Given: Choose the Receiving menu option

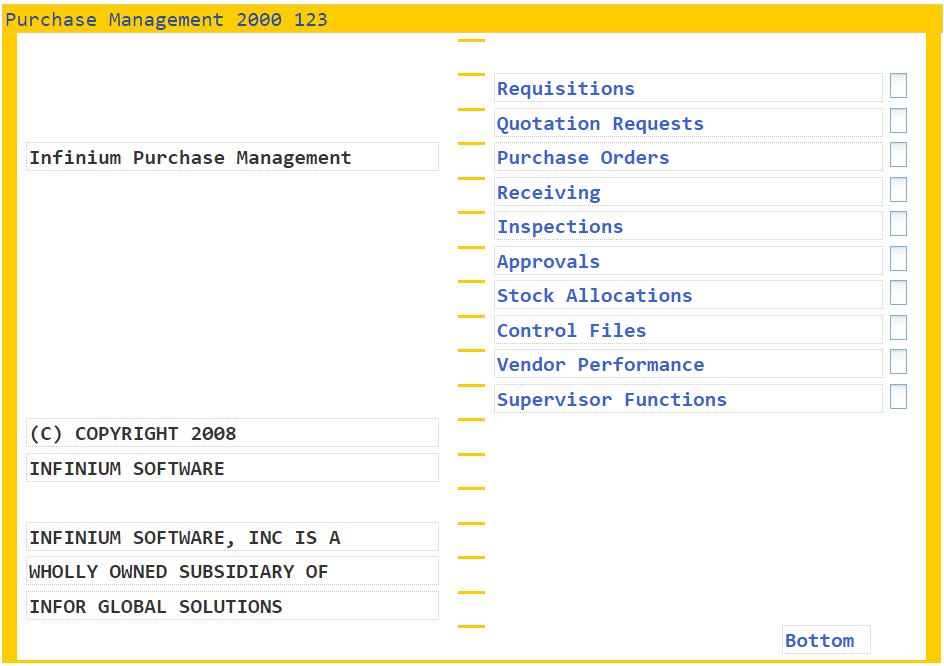Looking at the screenshot, I should click(x=688, y=193).
